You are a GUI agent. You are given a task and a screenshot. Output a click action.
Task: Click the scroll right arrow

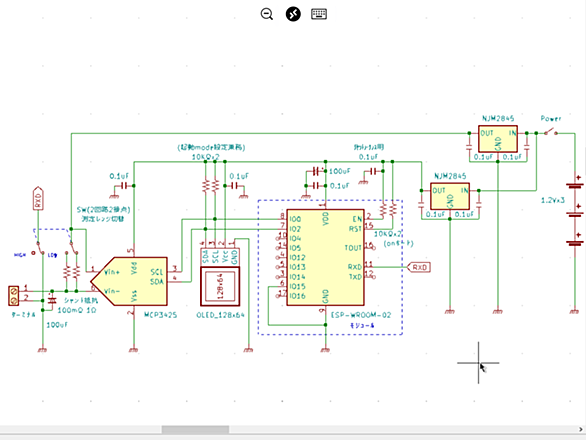pyautogui.click(x=581, y=430)
